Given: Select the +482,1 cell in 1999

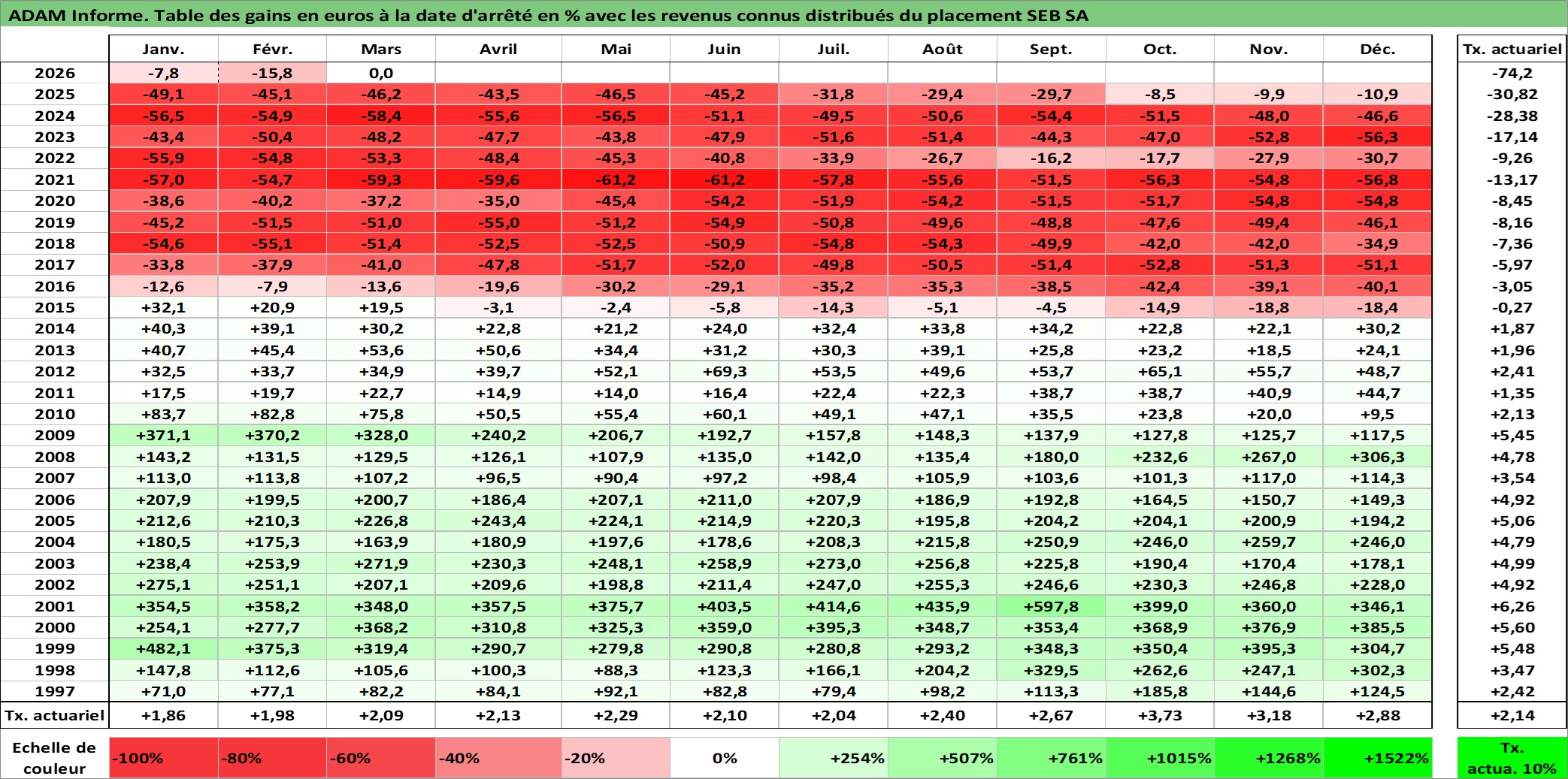Looking at the screenshot, I should point(164,648).
